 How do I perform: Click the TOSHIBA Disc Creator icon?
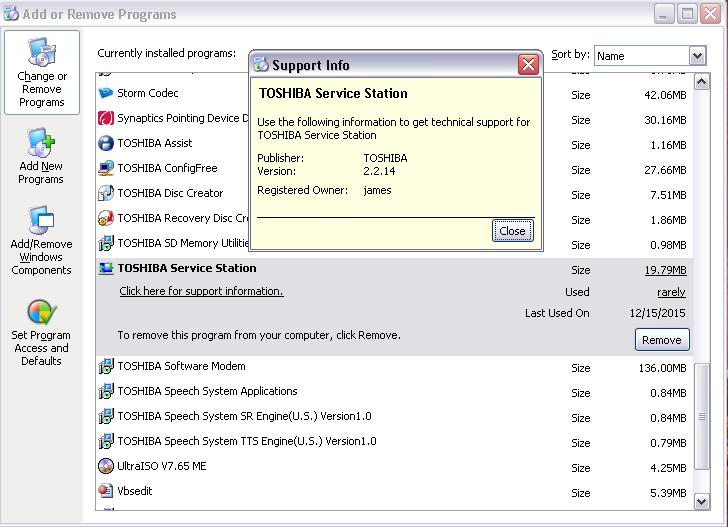tap(106, 194)
